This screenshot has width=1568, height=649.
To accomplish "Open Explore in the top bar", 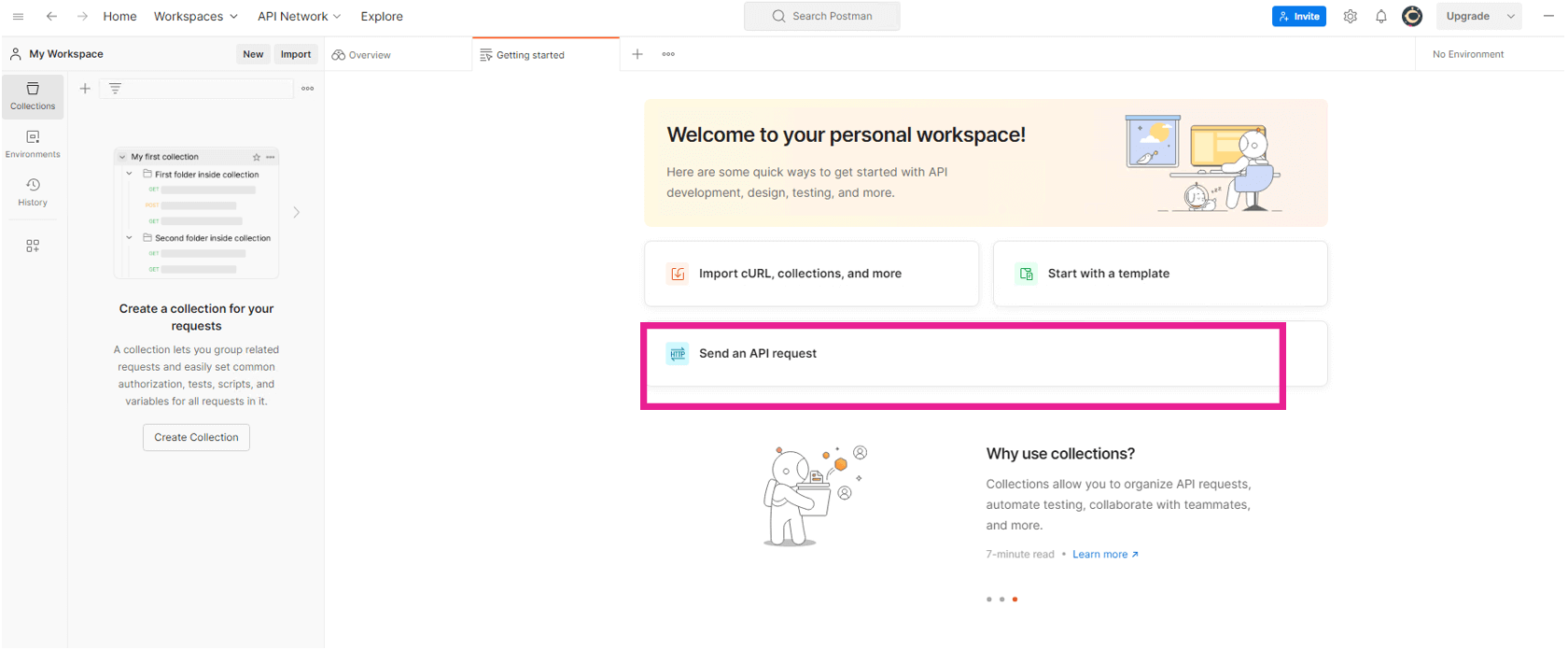I will 382,17.
